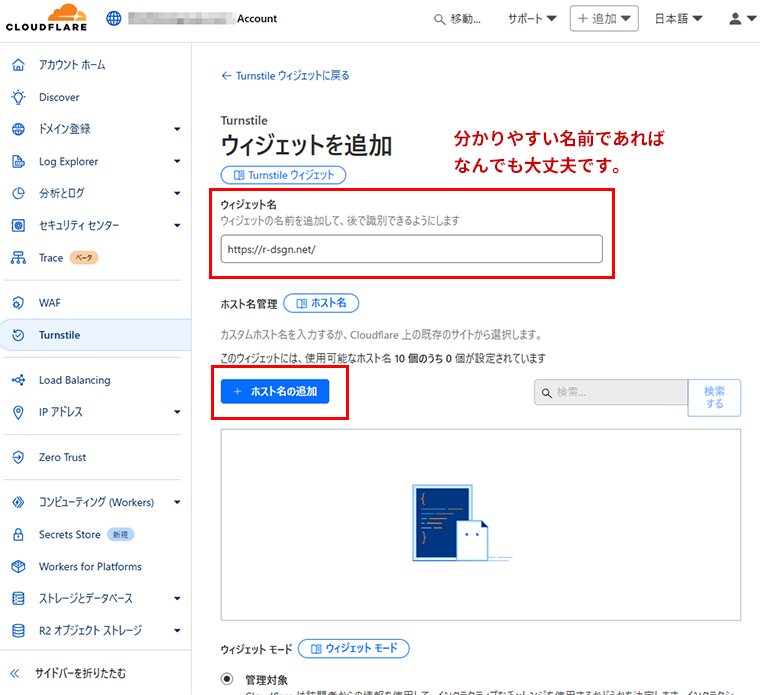Open the user profile icon menu
The width and height of the screenshot is (760, 695).
(x=742, y=19)
